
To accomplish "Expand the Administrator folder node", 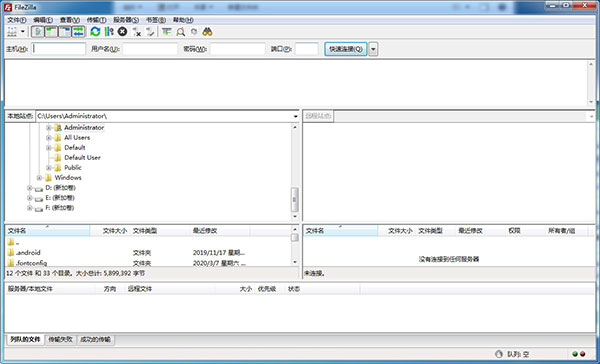I will [49, 127].
